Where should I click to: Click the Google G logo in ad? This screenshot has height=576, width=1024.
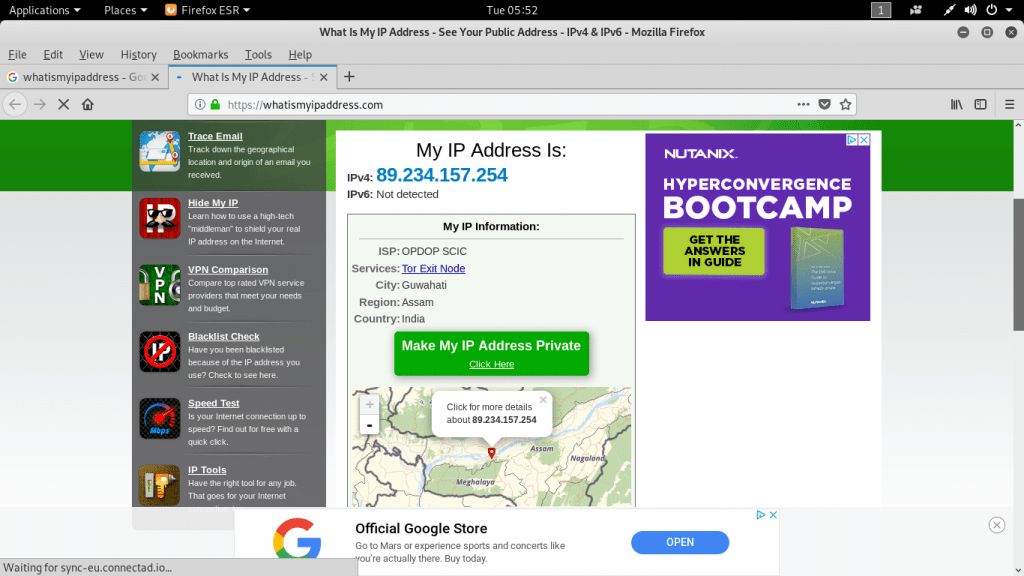[x=297, y=538]
